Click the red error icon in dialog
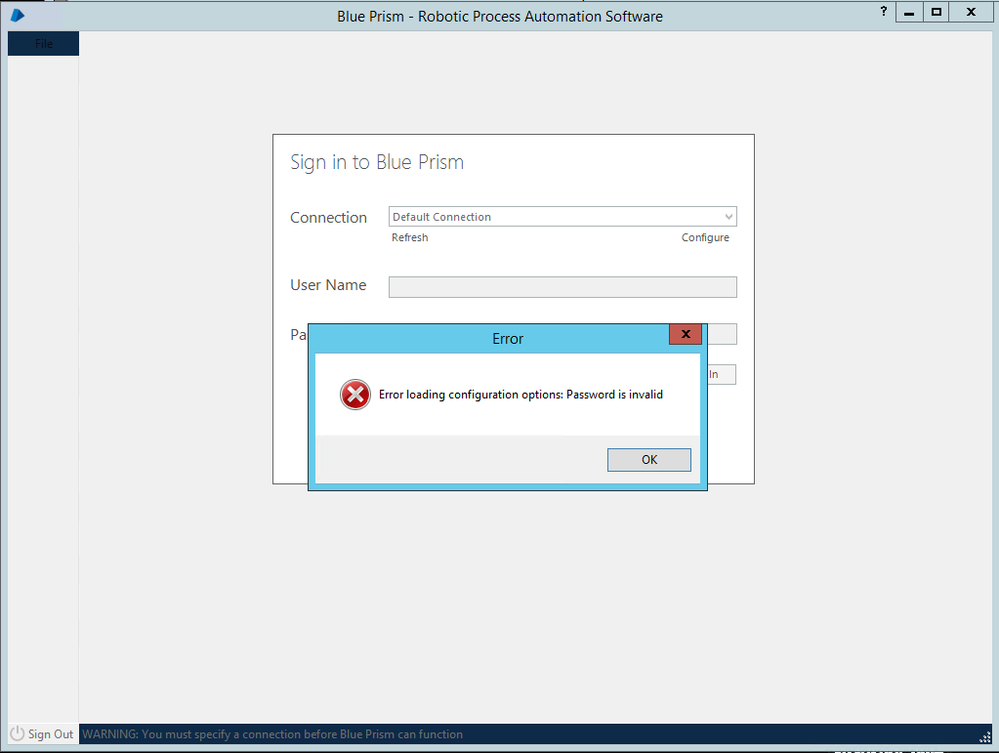This screenshot has height=753, width=999. point(355,395)
